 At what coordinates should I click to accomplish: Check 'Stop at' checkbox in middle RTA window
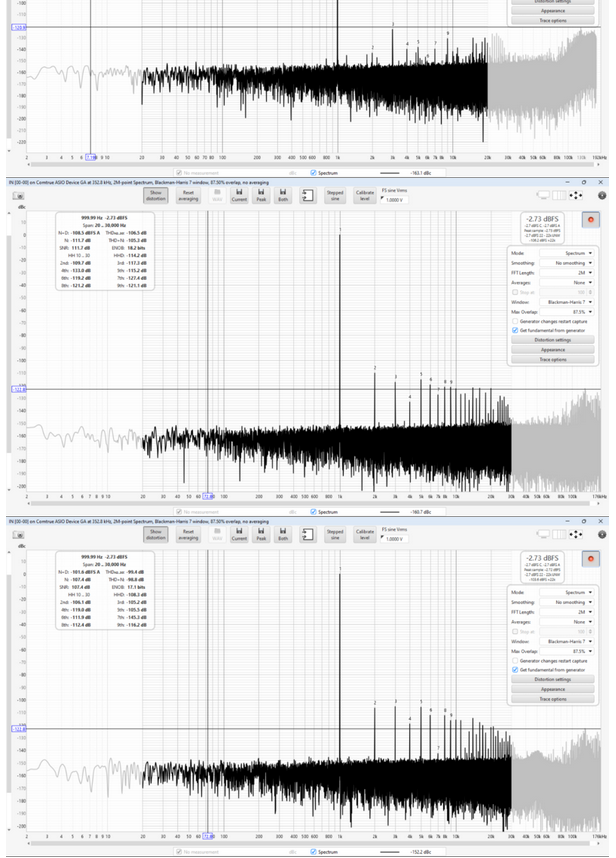(515, 292)
